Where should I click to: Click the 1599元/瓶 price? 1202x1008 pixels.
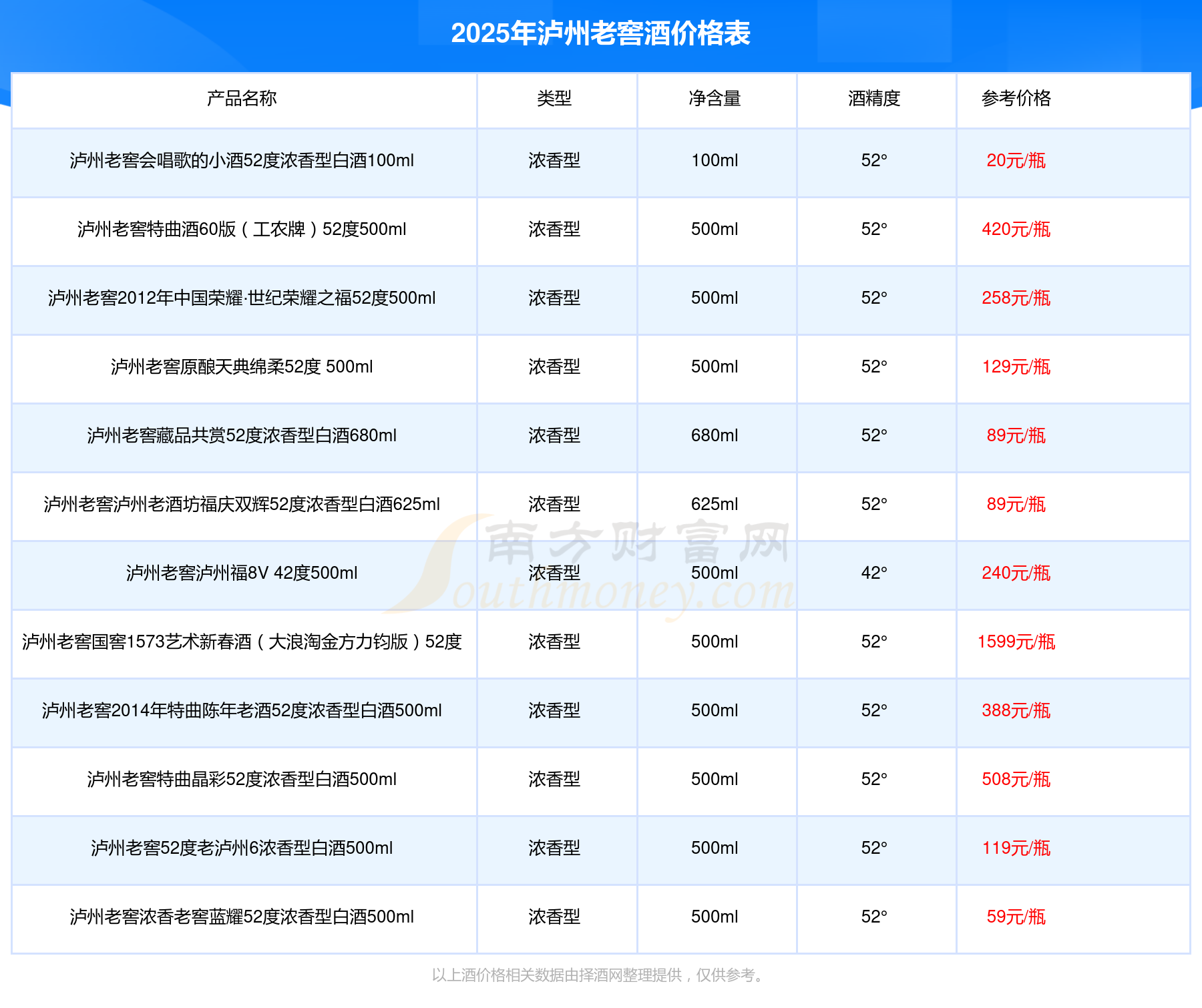pos(1016,642)
